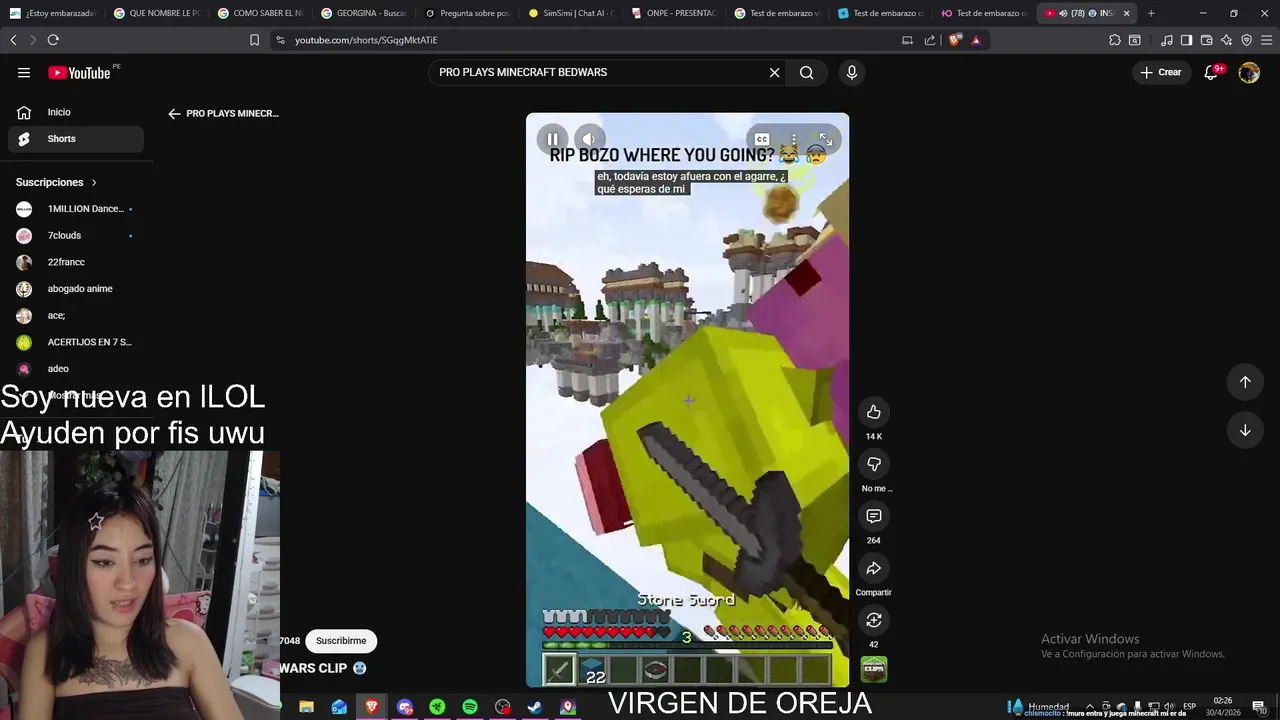This screenshot has width=1280, height=720.
Task: Click the browser back arrow
Action: (13, 40)
